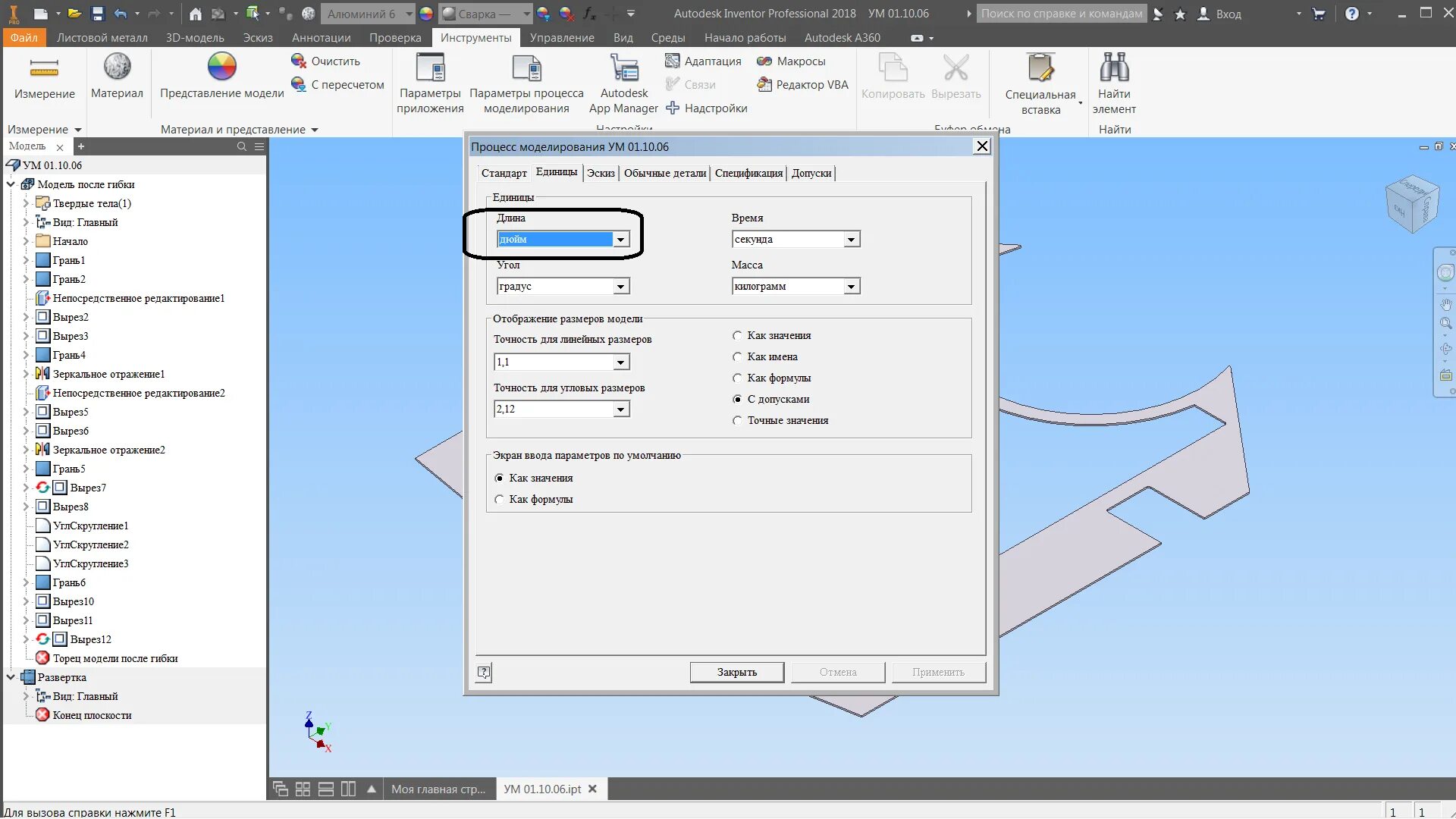Click the ViewCube in the viewport
This screenshot has width=1456, height=819.
[x=1411, y=205]
